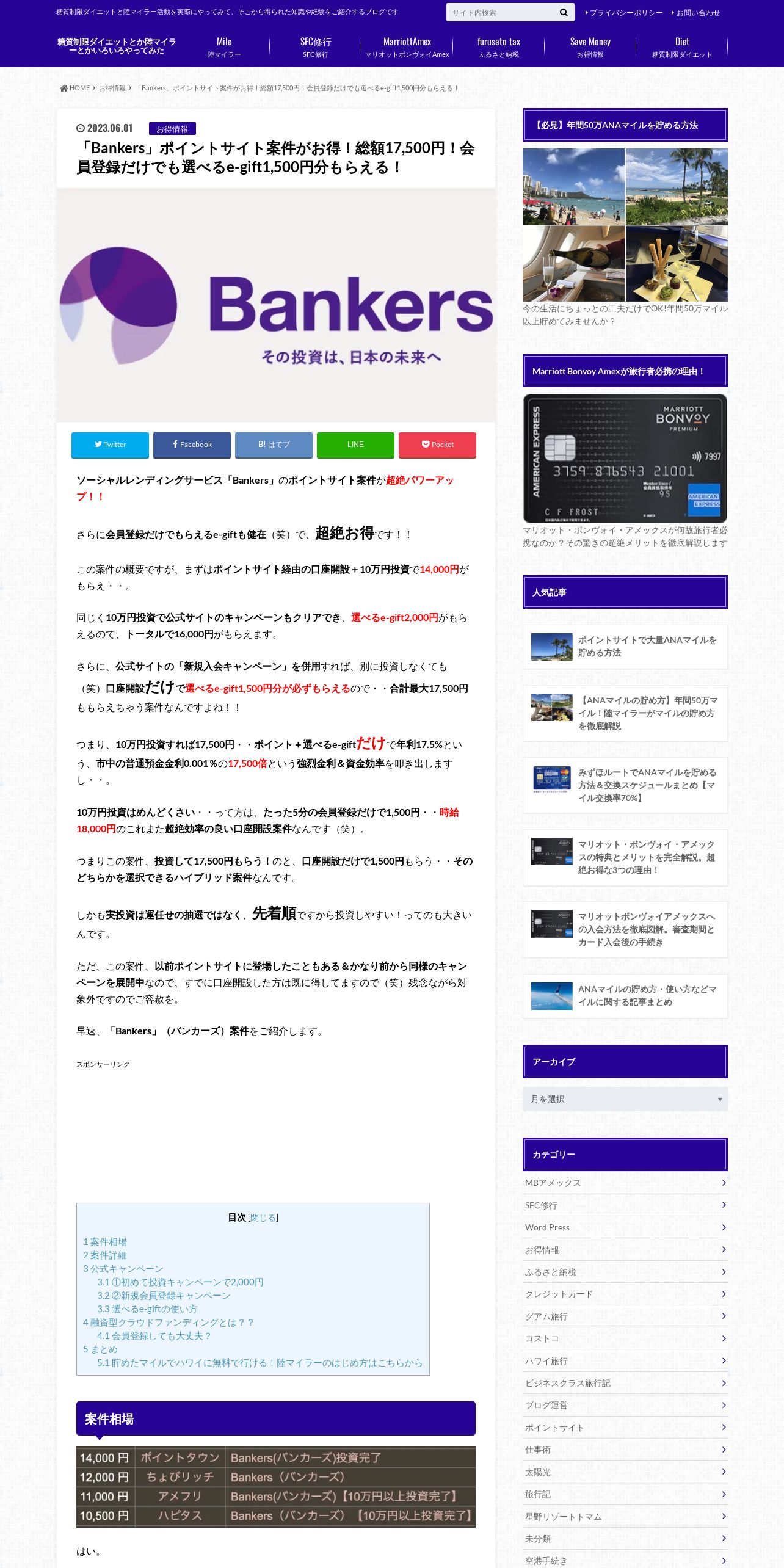Bookmark with Hatena B! button
Screen dimensions: 784x1568
click(x=274, y=445)
